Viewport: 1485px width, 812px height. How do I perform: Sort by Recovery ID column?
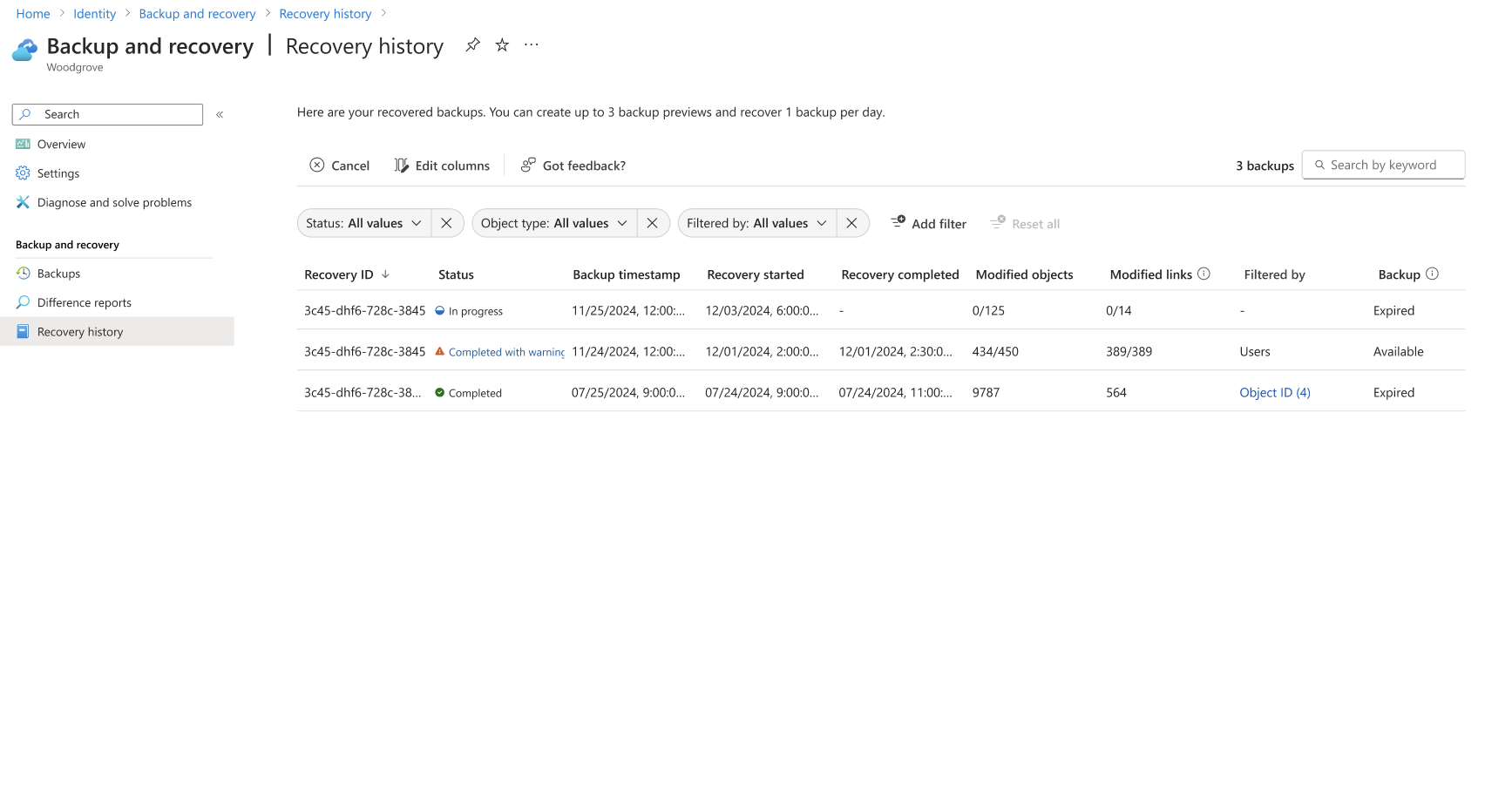click(347, 274)
